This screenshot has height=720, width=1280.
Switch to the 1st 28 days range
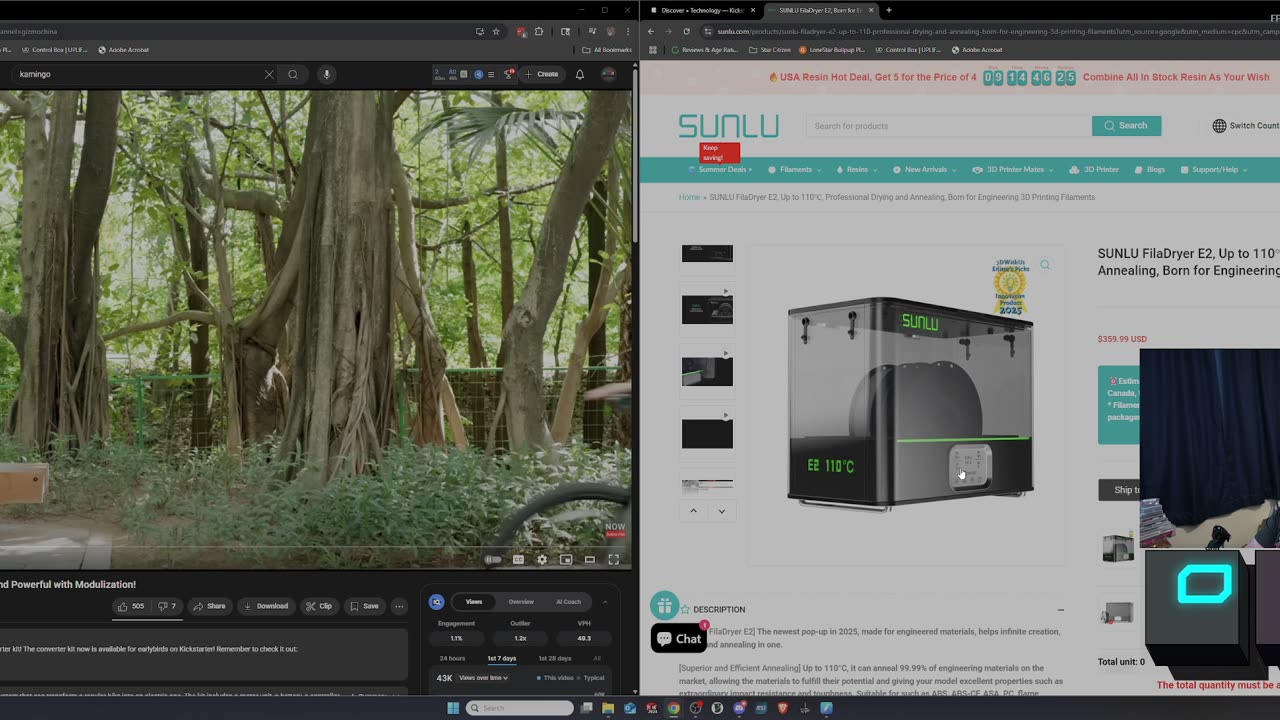click(555, 658)
